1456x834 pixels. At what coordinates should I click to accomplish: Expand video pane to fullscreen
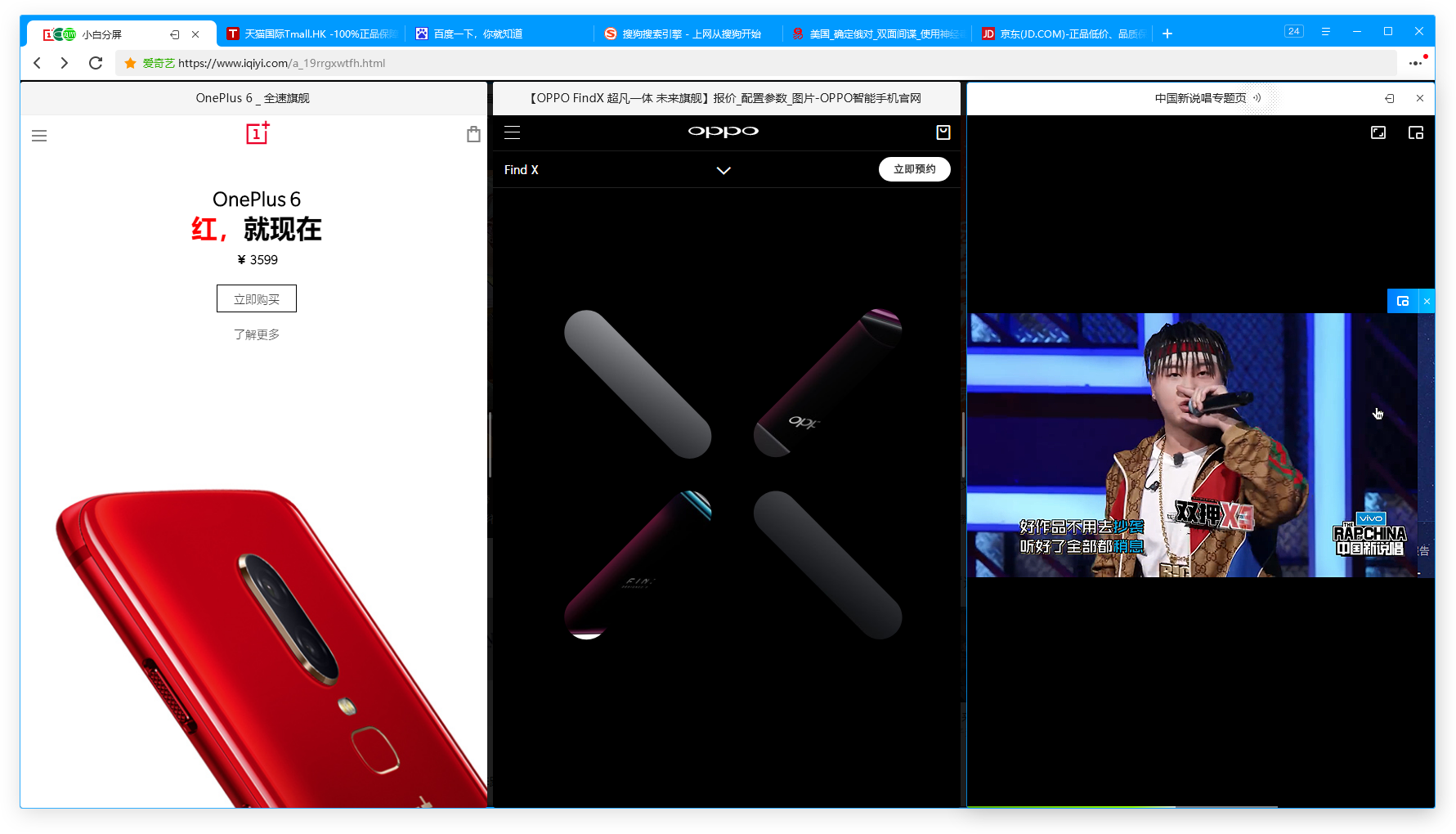1378,132
